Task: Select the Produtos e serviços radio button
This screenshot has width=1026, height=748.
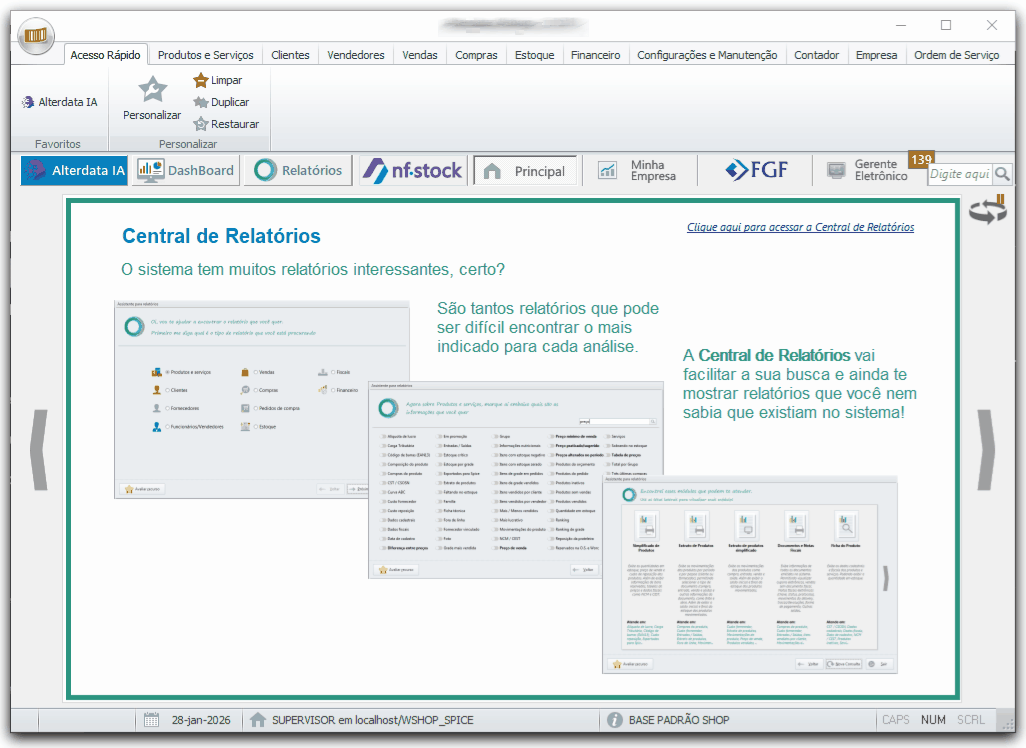Action: click(x=168, y=372)
